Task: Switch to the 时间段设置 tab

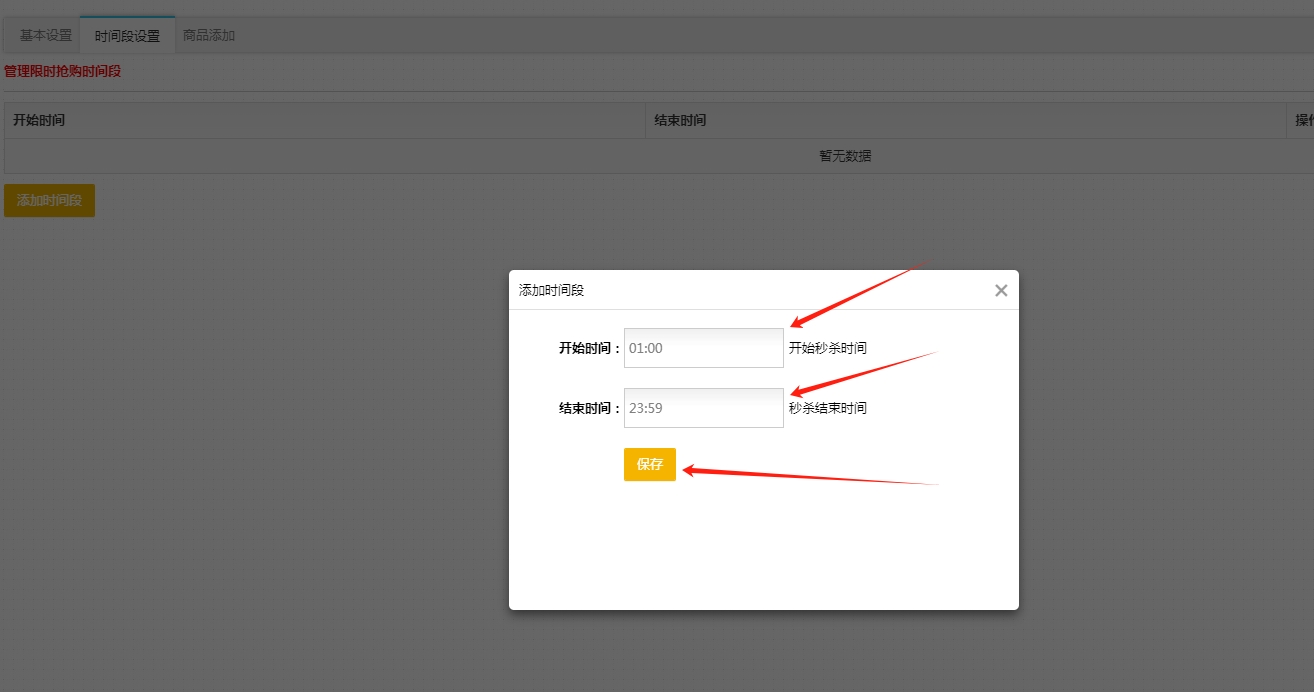Action: [127, 35]
